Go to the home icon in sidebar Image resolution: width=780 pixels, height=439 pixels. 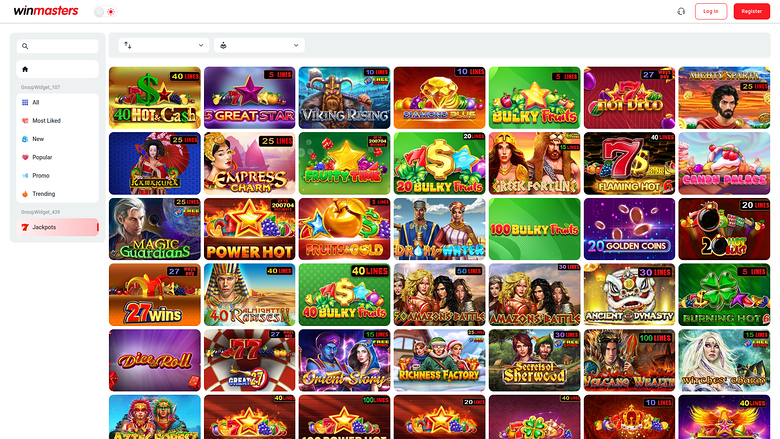click(25, 69)
